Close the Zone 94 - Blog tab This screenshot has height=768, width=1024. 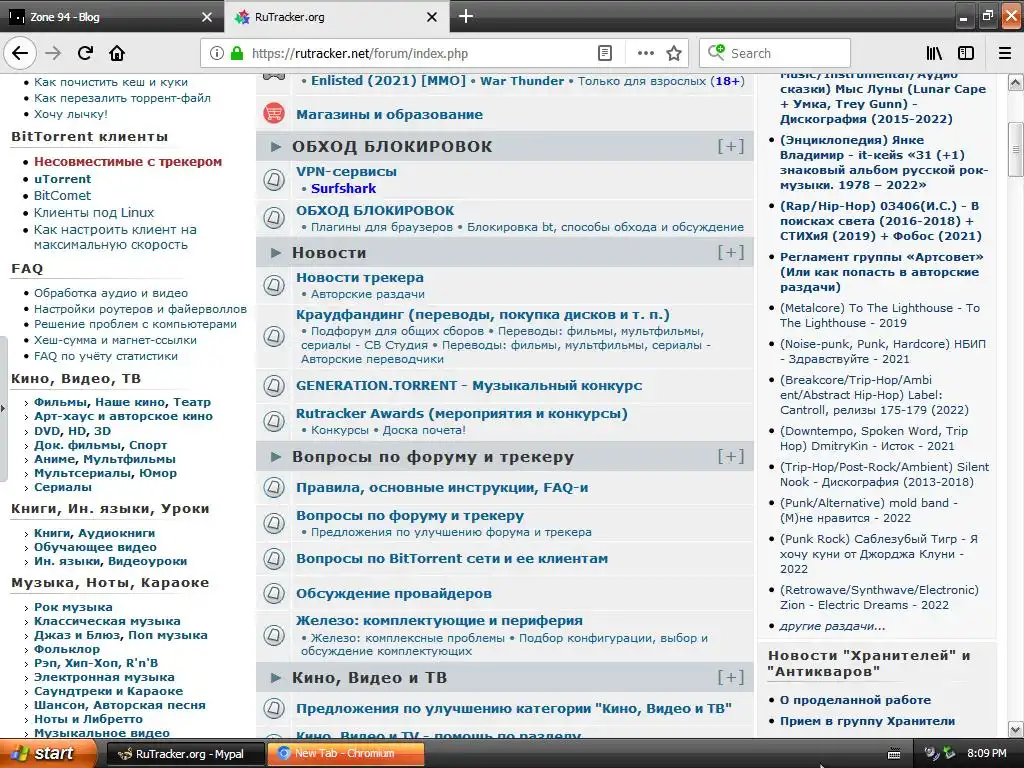pos(206,17)
